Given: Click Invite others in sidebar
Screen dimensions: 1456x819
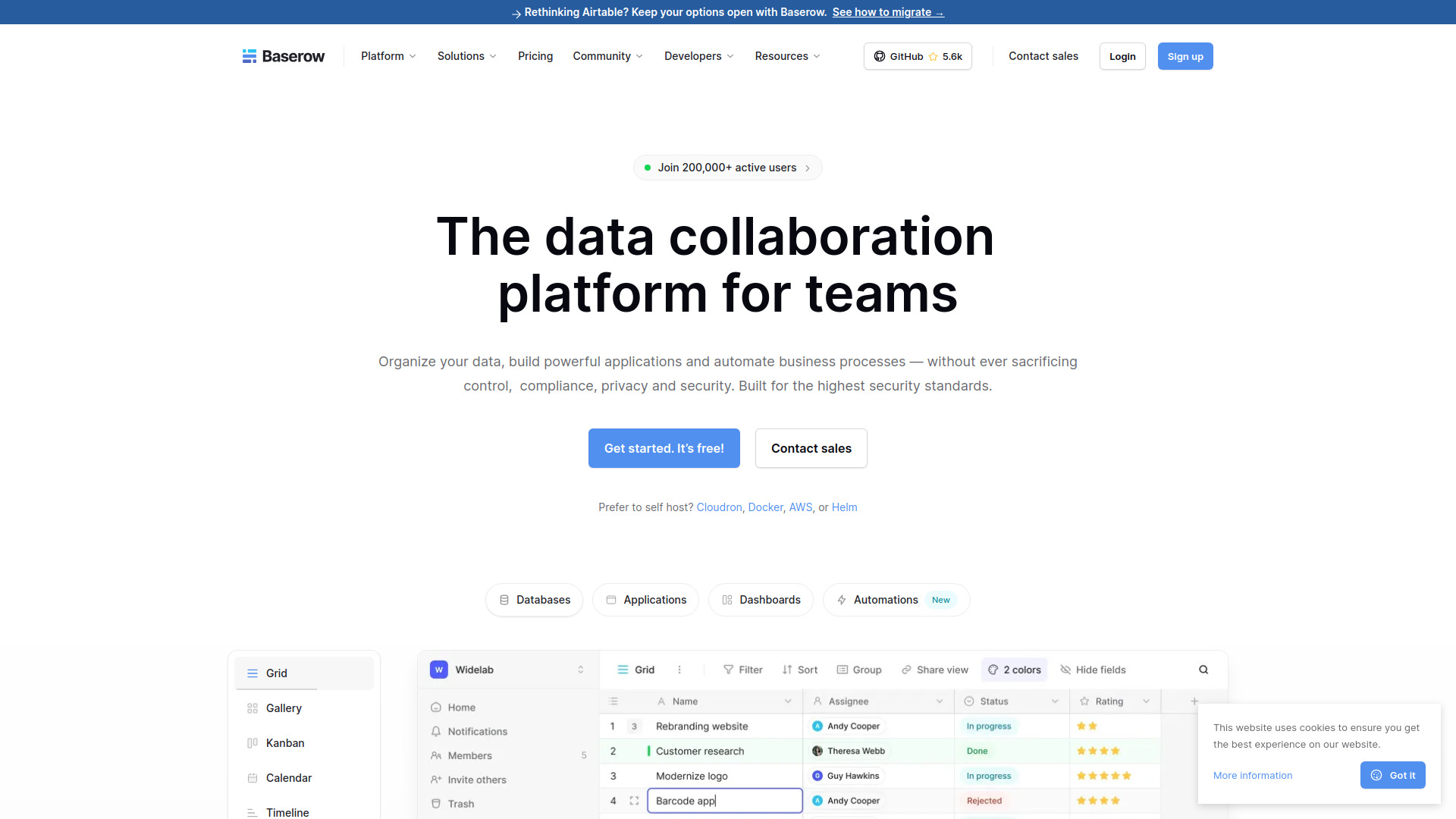Looking at the screenshot, I should tap(469, 780).
